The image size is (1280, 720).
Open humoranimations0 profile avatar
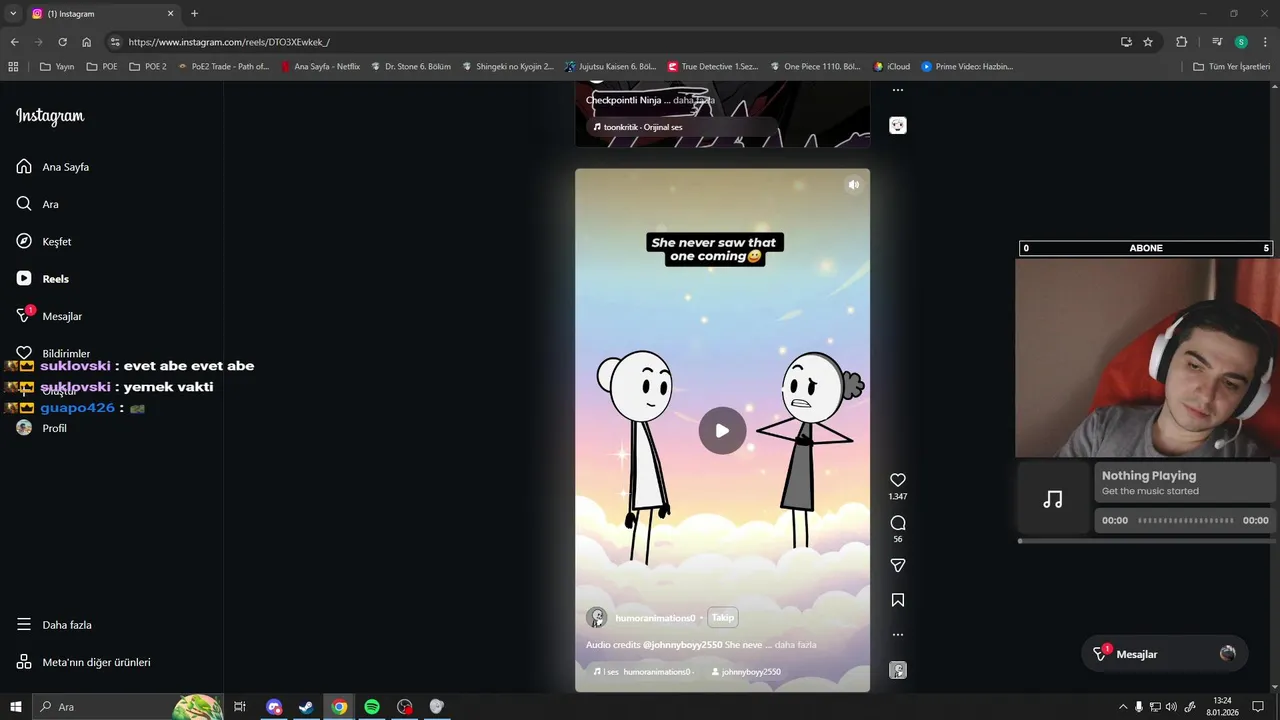[x=597, y=618]
